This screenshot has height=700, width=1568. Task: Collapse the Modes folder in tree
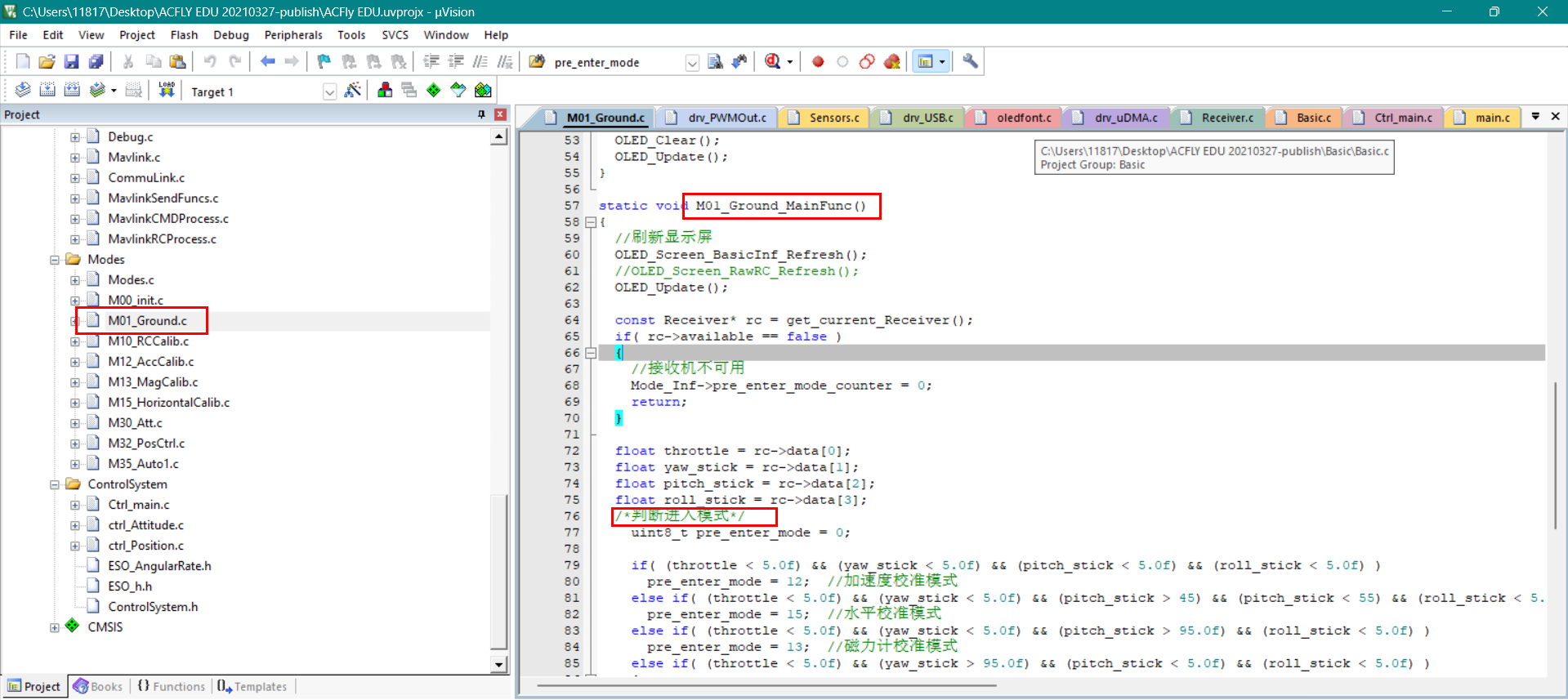[x=55, y=260]
